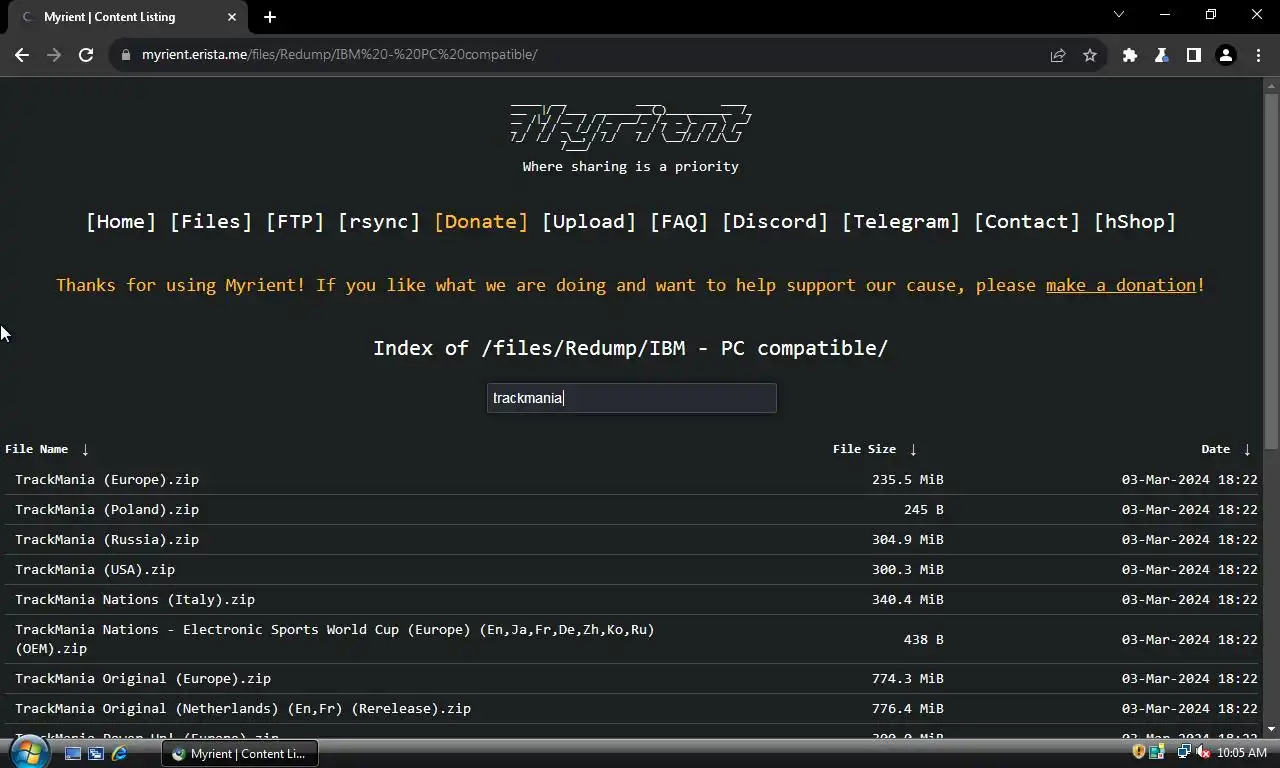This screenshot has width=1280, height=768.
Task: Bookmark this page with the star icon
Action: pyautogui.click(x=1090, y=55)
